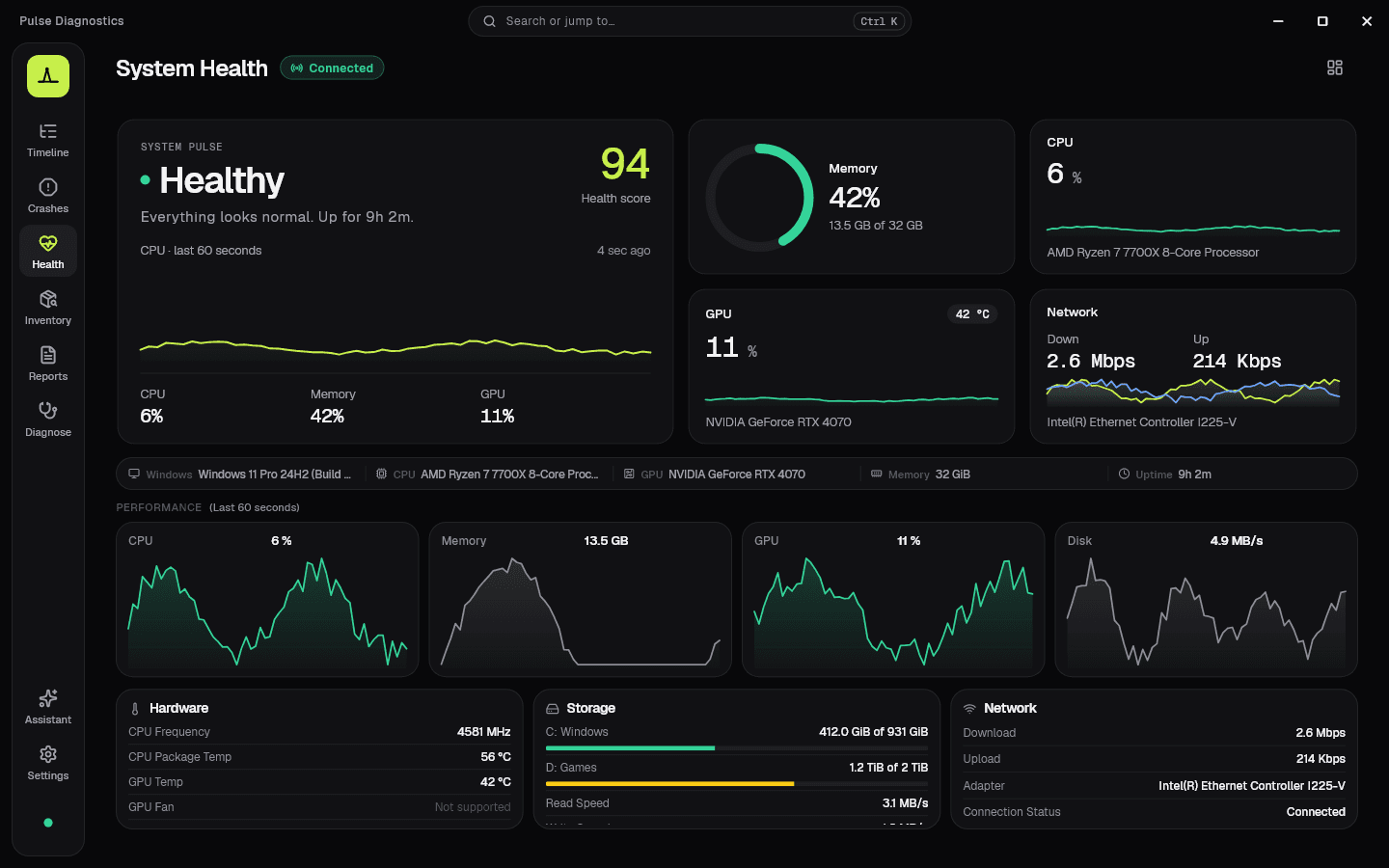This screenshot has height=868, width=1389.
Task: Open the CPU performance graph card
Action: point(267,600)
